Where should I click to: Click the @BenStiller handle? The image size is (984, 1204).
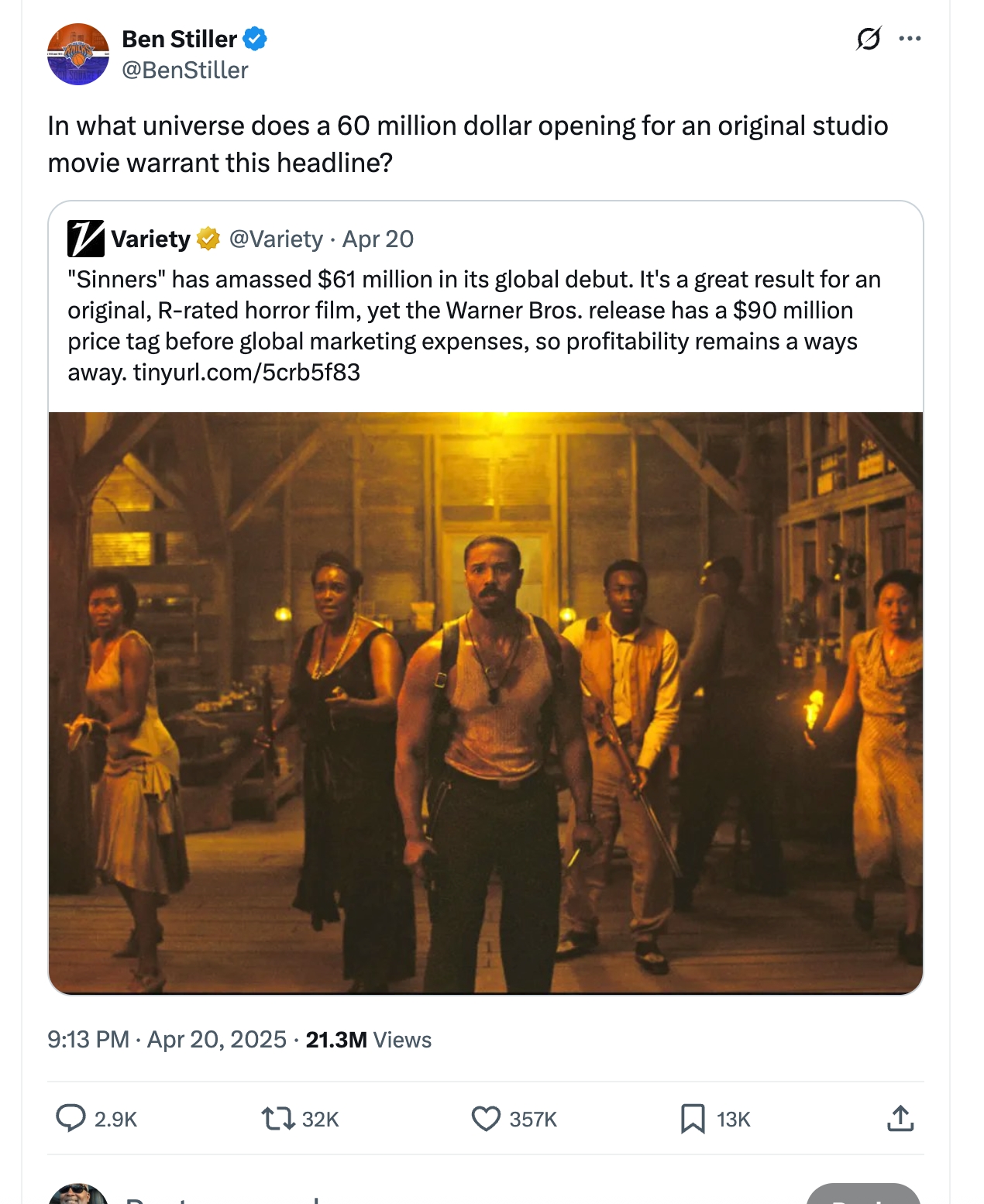[185, 70]
